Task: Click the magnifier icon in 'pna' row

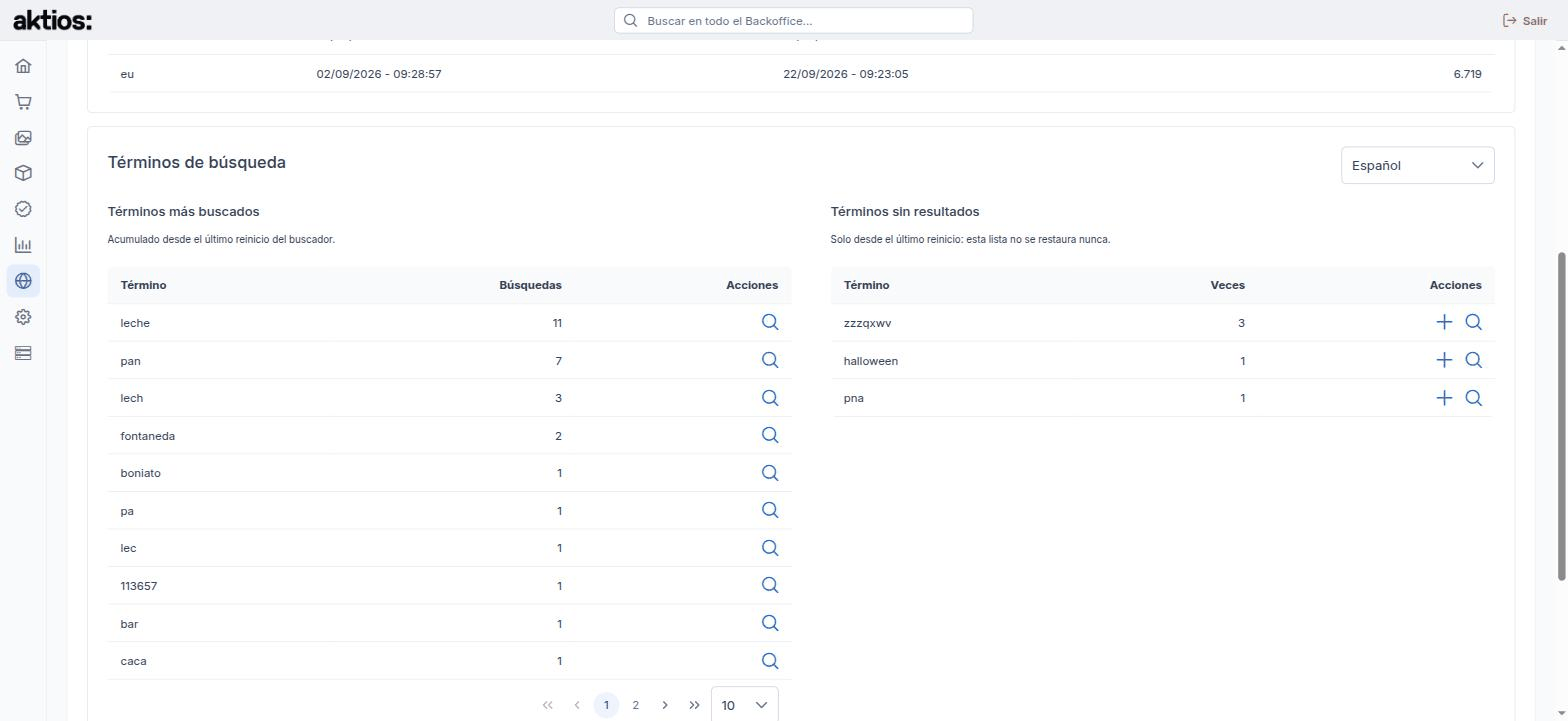Action: (x=1474, y=398)
